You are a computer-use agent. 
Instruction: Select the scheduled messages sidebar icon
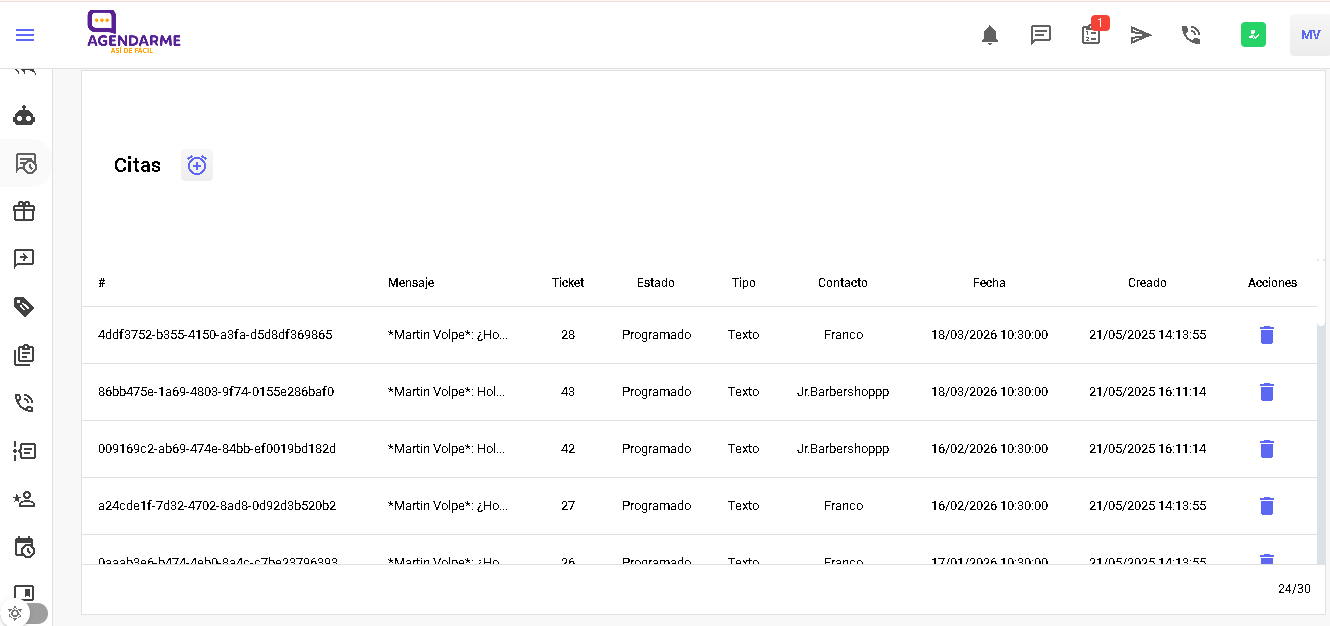tap(25, 164)
